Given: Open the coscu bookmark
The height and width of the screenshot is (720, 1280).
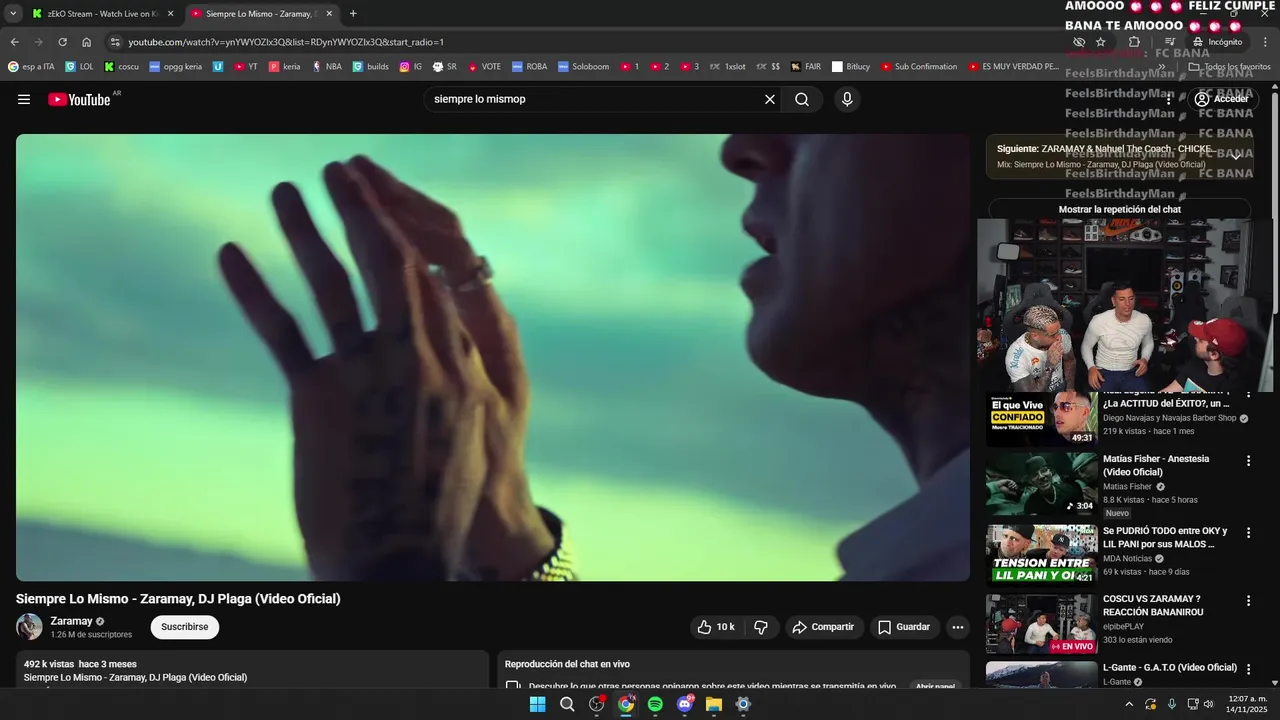Looking at the screenshot, I should pyautogui.click(x=122, y=67).
